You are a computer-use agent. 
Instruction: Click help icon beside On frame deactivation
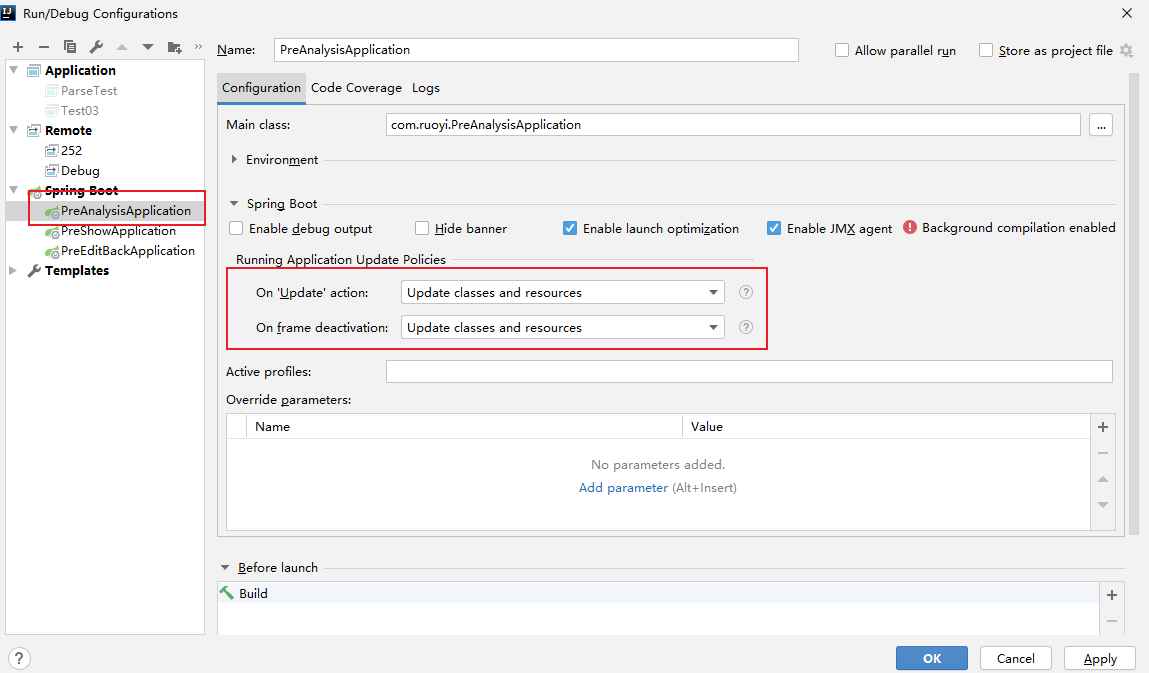pyautogui.click(x=745, y=327)
